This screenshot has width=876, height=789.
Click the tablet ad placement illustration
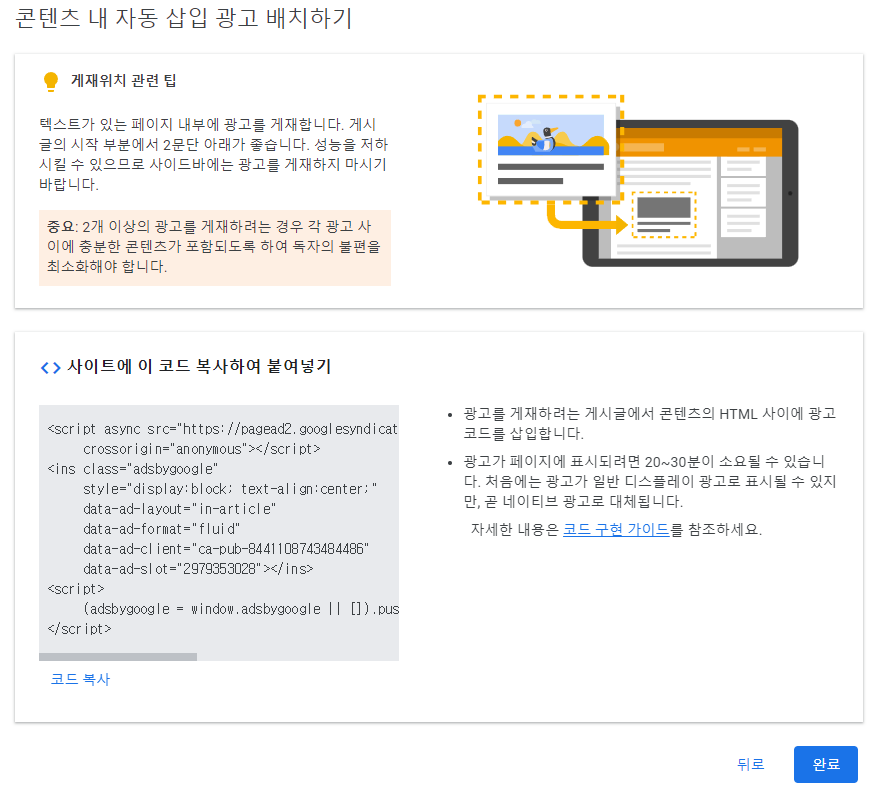(x=638, y=180)
